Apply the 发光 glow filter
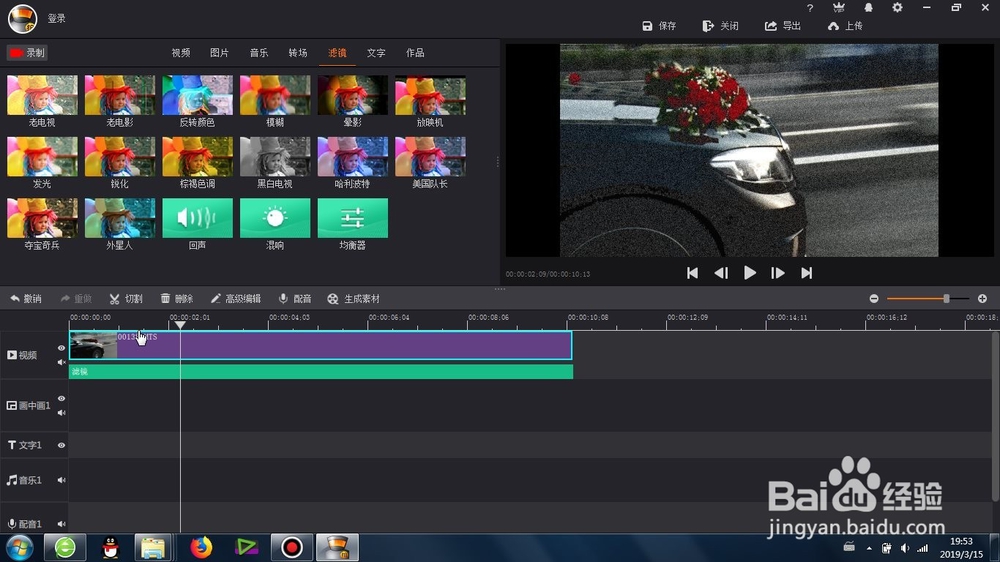The height and width of the screenshot is (562, 1000). 42,156
